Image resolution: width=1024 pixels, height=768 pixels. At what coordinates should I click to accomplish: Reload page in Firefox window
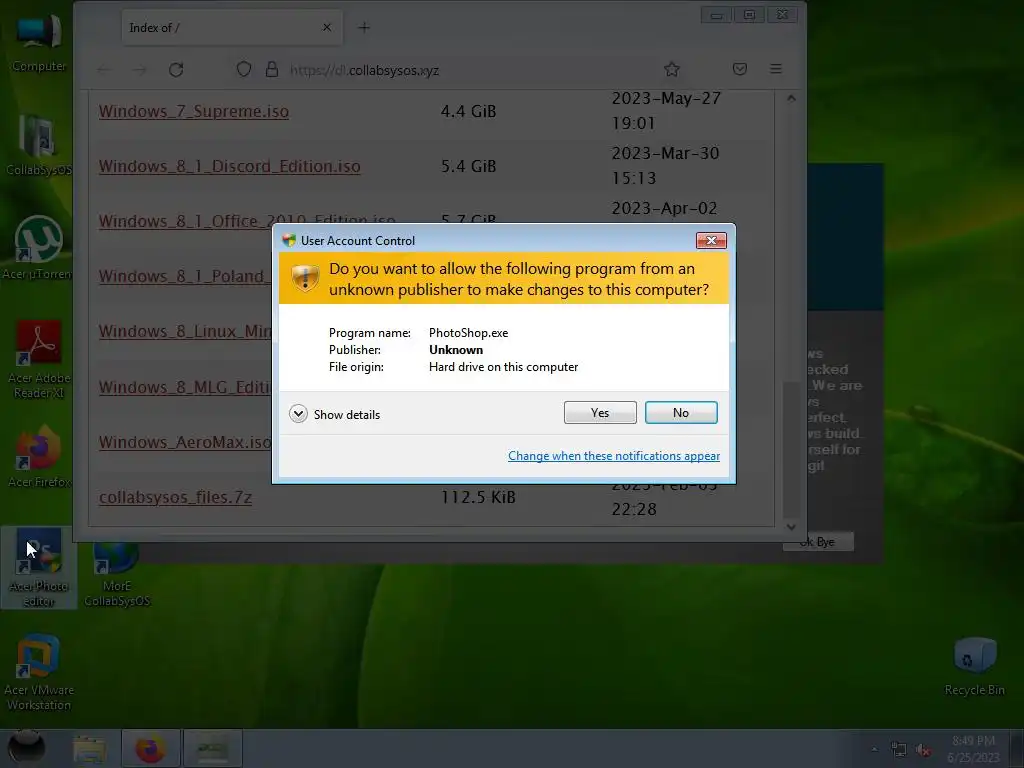[x=176, y=69]
